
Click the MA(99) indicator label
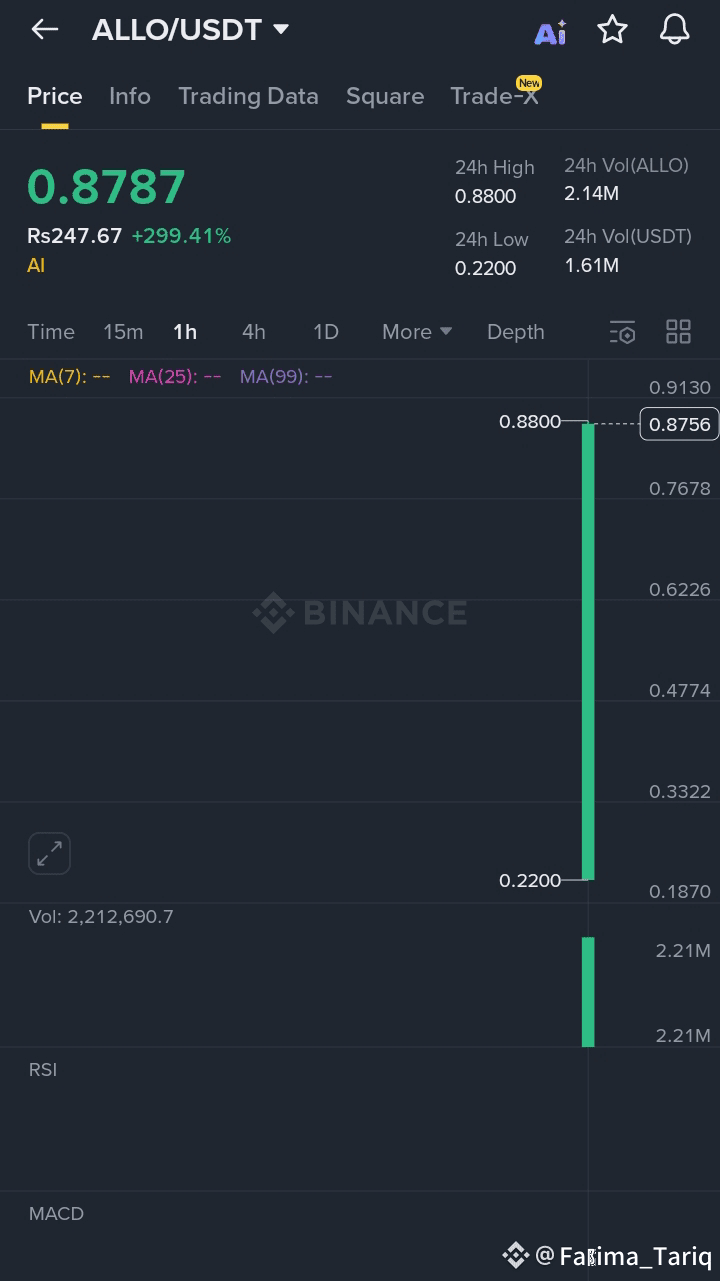[x=286, y=377]
